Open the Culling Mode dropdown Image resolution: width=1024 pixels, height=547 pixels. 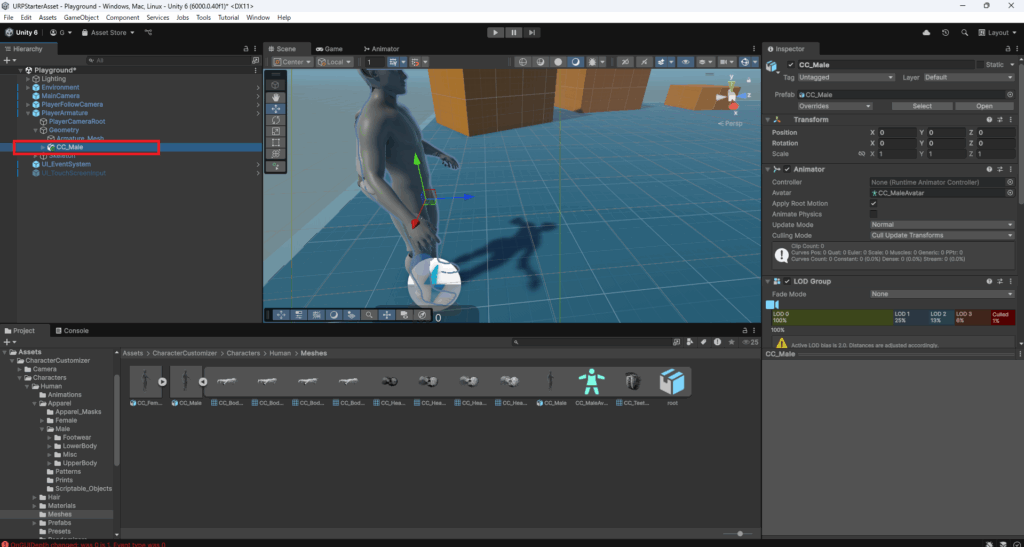point(942,235)
